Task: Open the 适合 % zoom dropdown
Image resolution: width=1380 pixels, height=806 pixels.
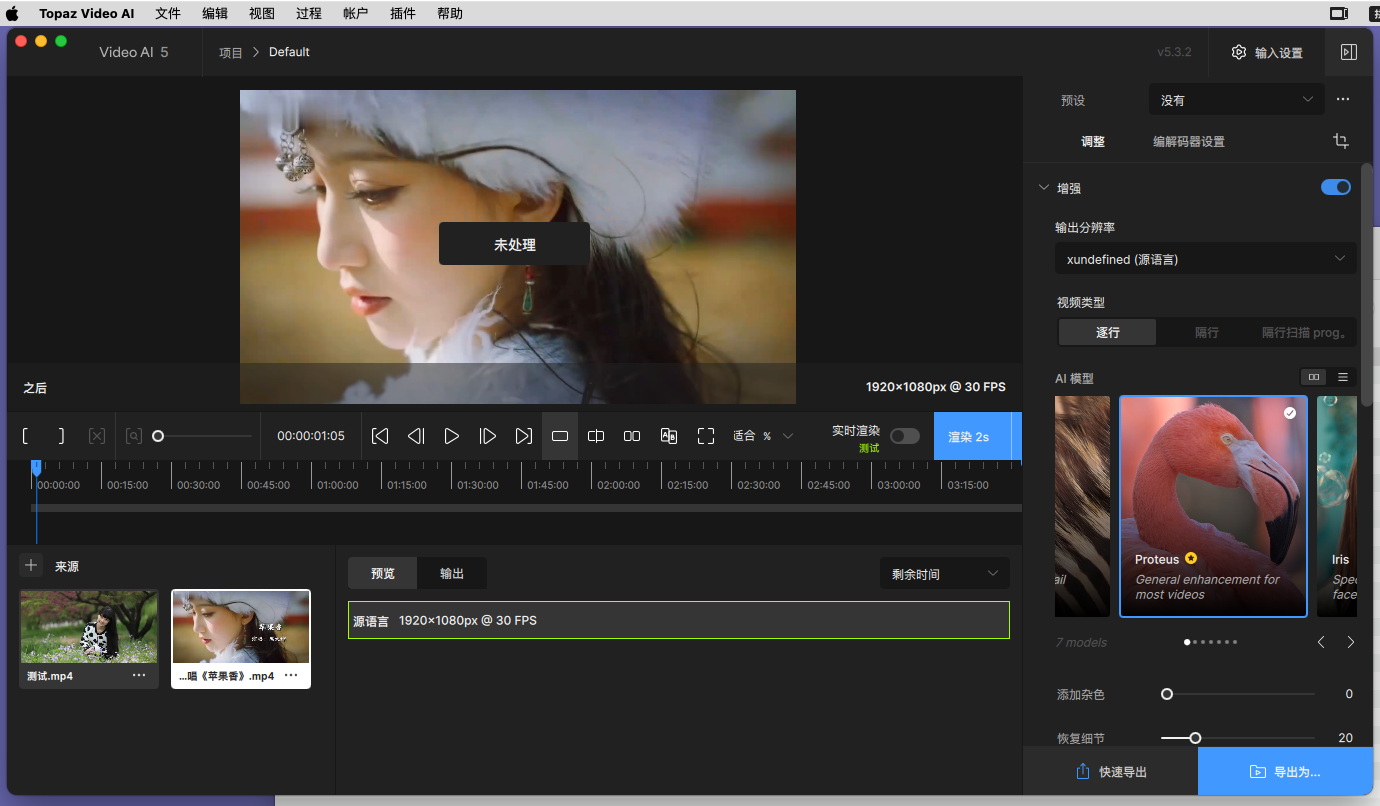Action: point(762,436)
